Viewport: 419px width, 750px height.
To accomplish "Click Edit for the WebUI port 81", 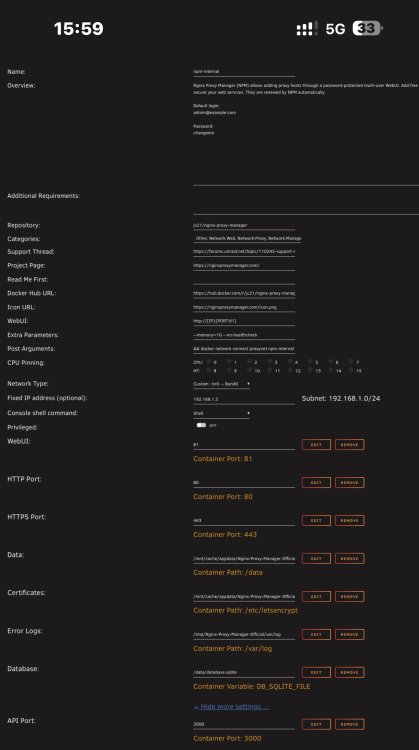I will [x=316, y=444].
